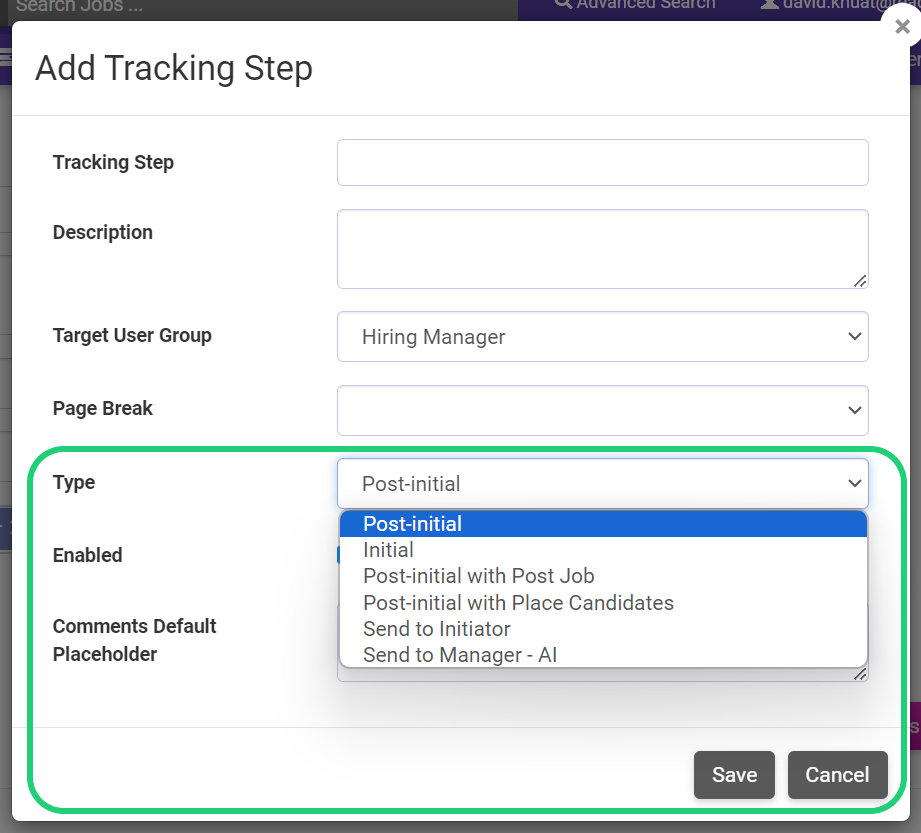Viewport: 921px width, 833px height.
Task: Cancel adding the tracking step
Action: point(837,775)
